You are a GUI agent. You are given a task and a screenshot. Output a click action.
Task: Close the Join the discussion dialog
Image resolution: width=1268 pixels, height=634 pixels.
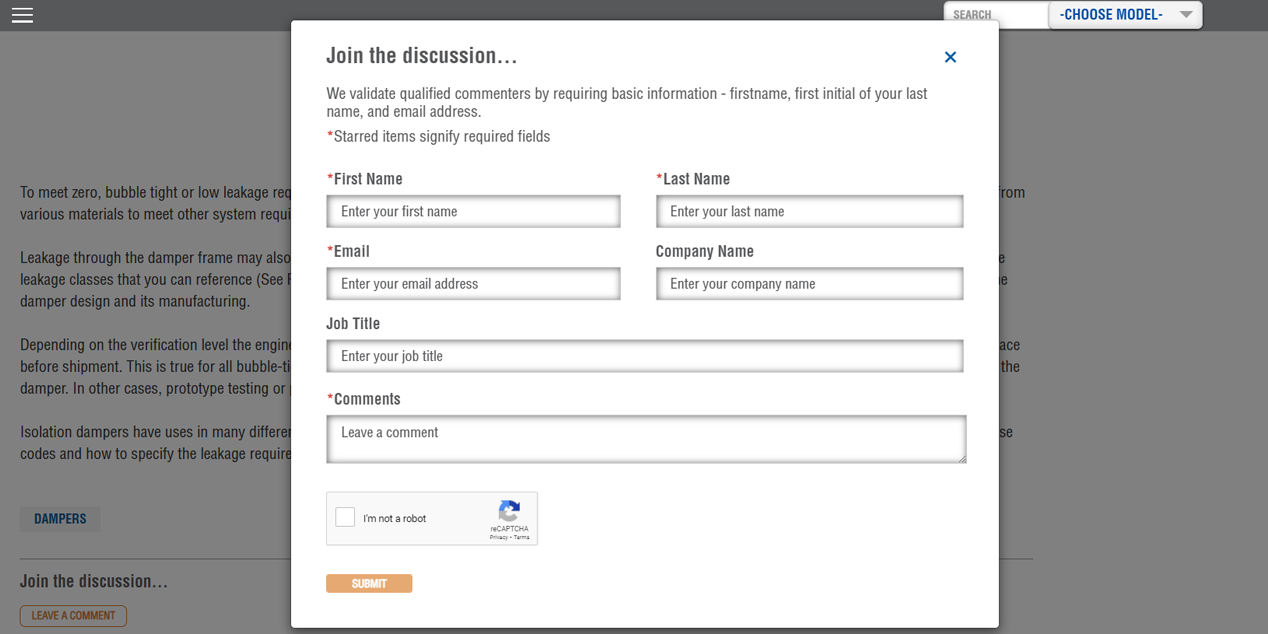coord(950,57)
